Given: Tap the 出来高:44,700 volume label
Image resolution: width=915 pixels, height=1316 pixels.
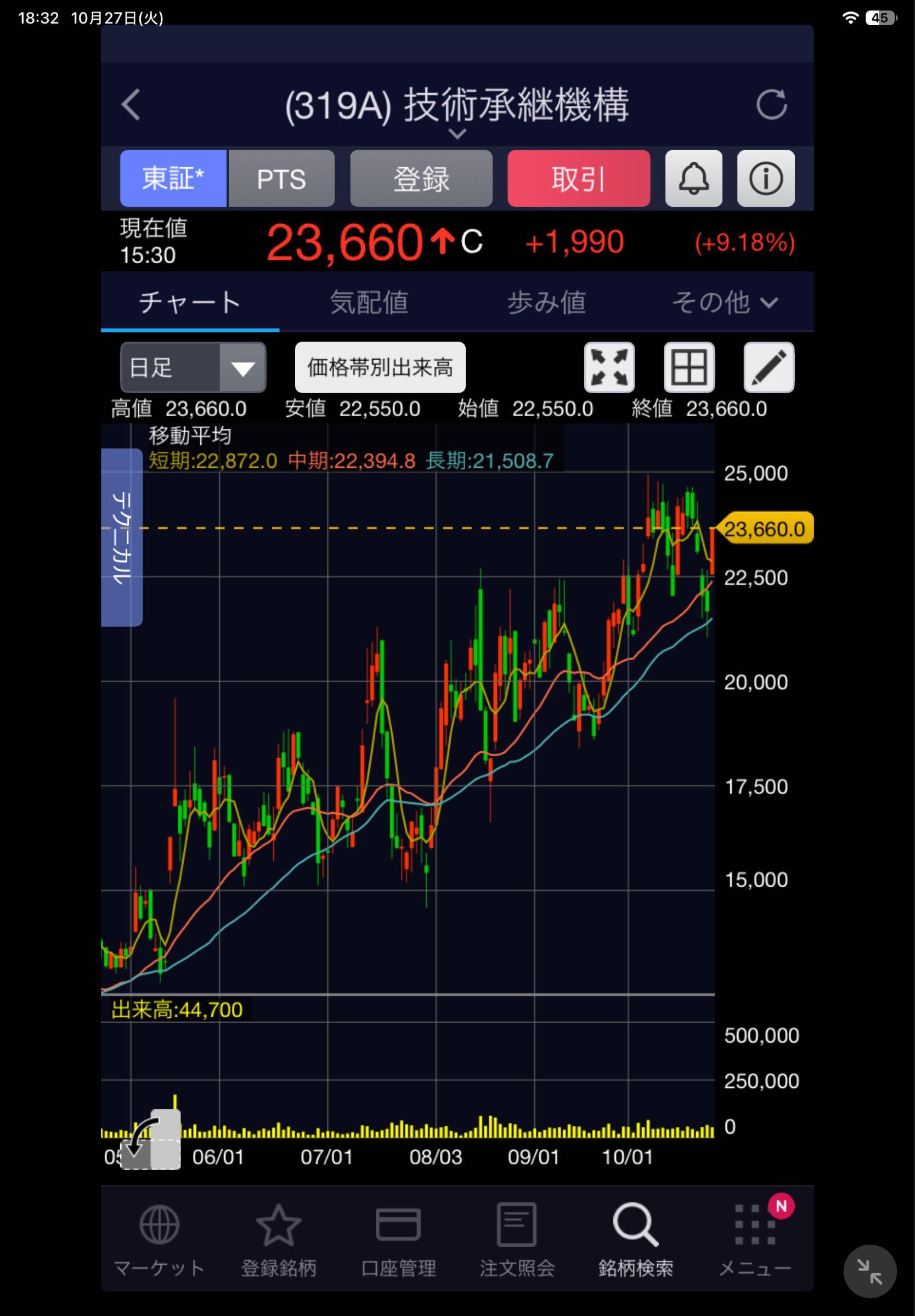Looking at the screenshot, I should [177, 1009].
